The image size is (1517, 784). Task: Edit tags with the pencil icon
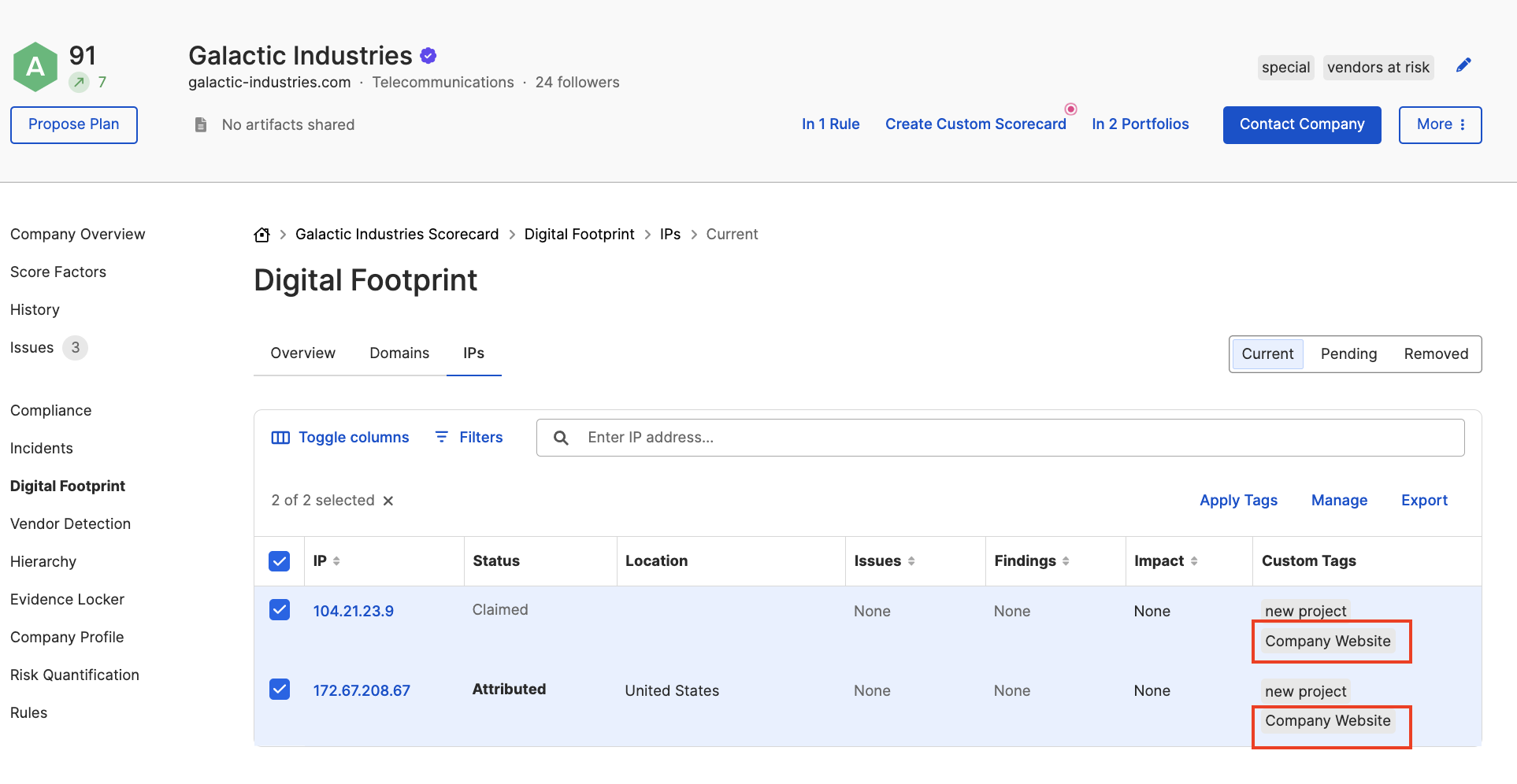coord(1463,65)
